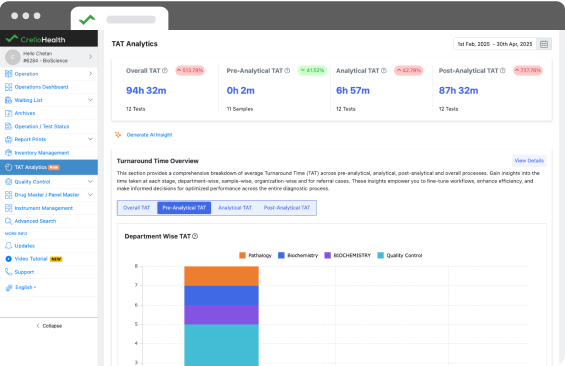Click the Video Tutorial play icon
Image resolution: width=565 pixels, height=366 pixels.
point(9,259)
